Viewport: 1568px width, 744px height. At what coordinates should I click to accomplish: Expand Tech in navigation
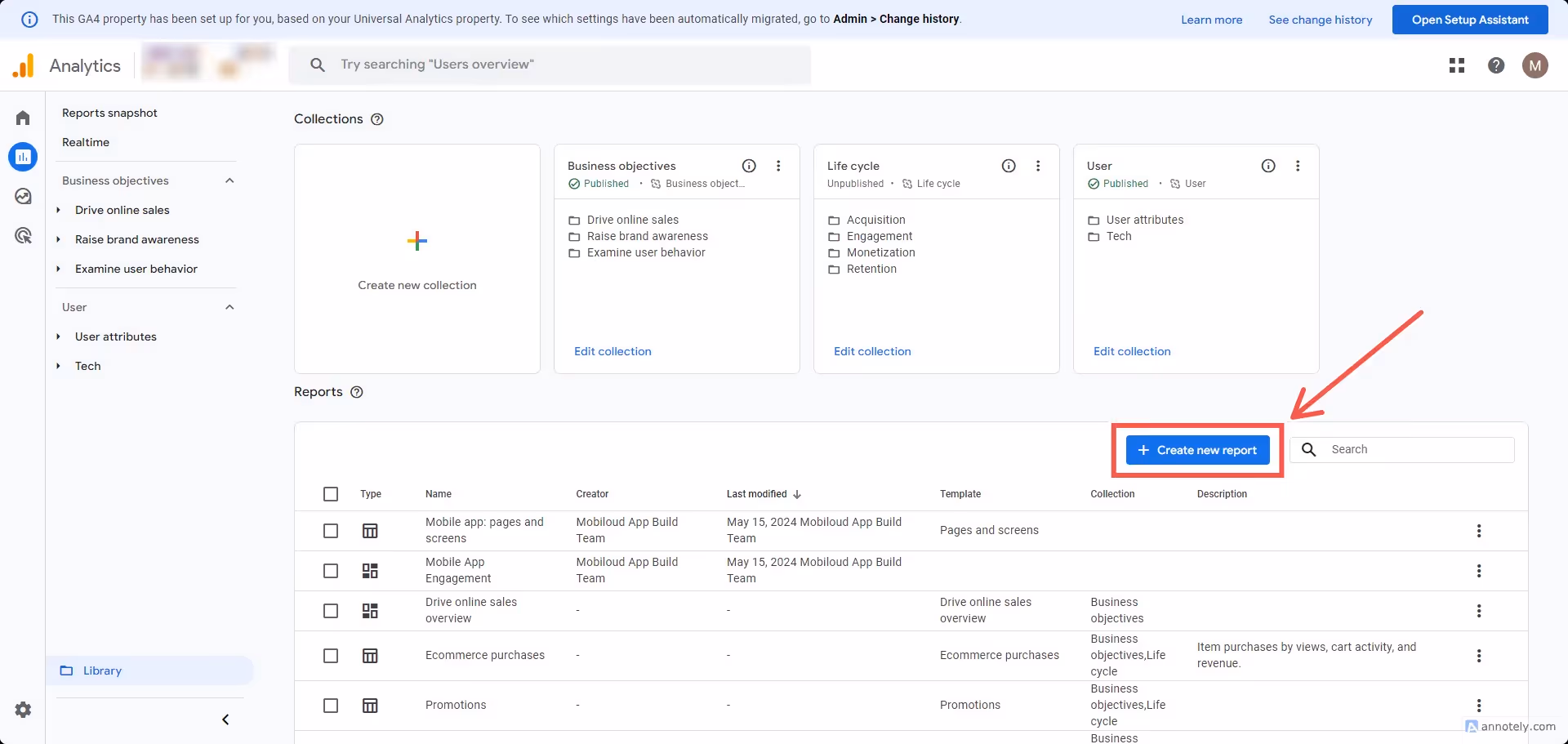[59, 366]
